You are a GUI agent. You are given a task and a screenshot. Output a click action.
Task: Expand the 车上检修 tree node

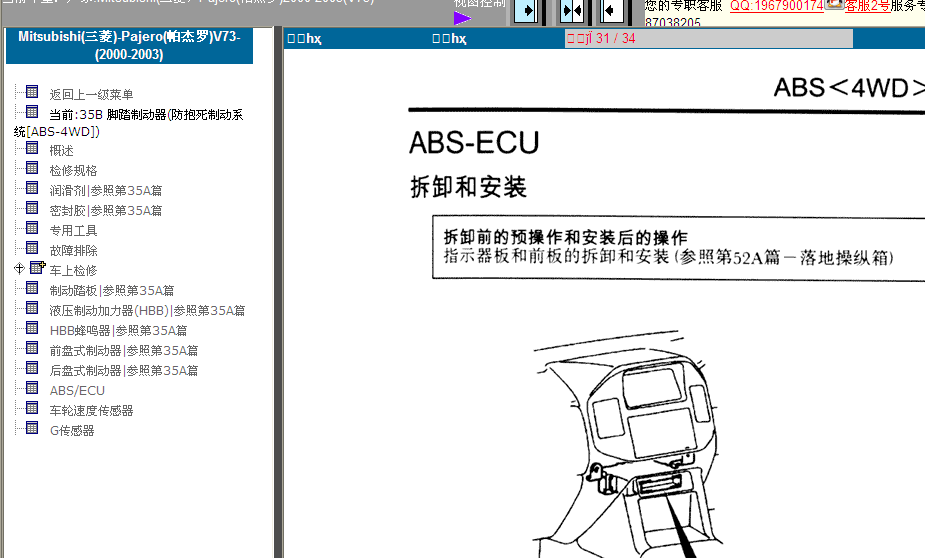19,268
